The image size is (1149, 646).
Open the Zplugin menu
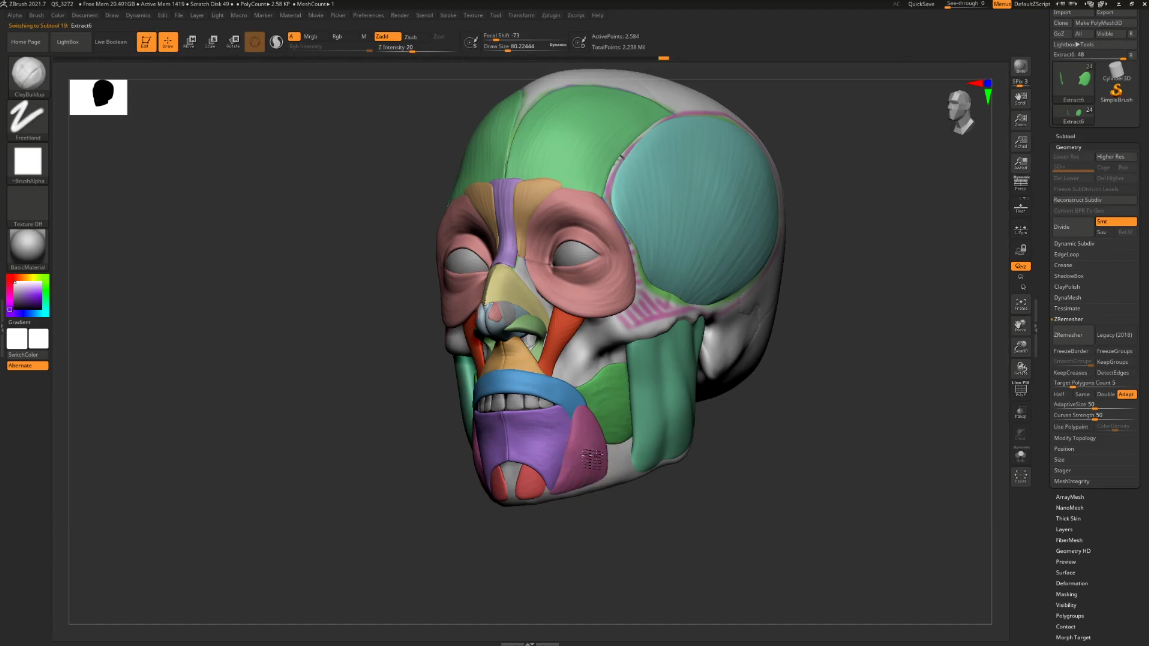click(x=550, y=15)
